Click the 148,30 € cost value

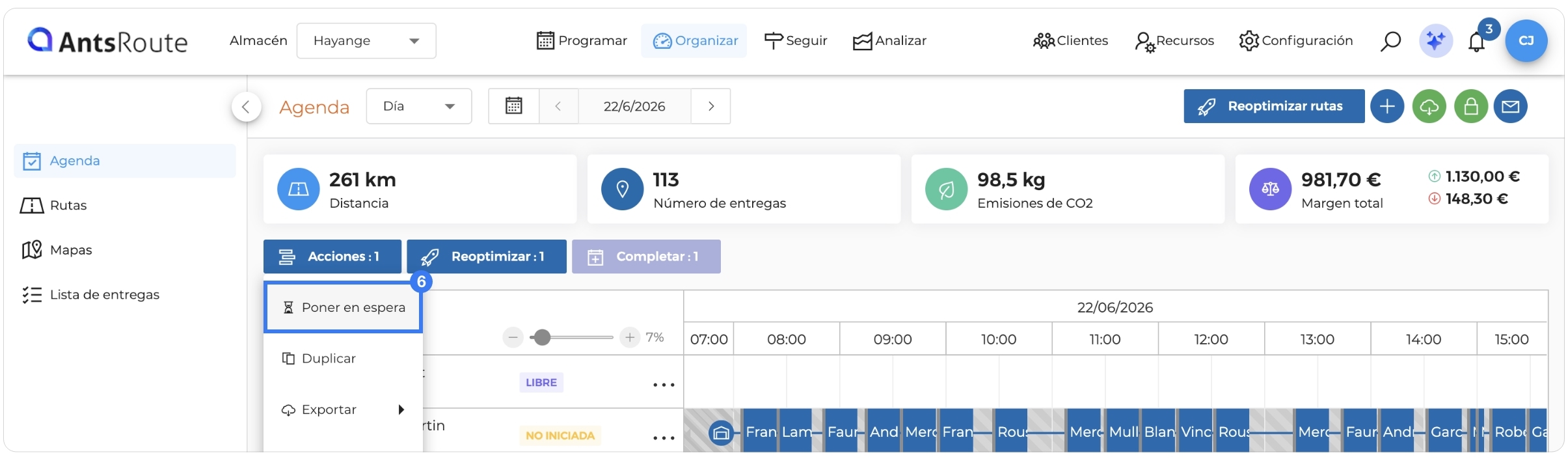point(1476,199)
